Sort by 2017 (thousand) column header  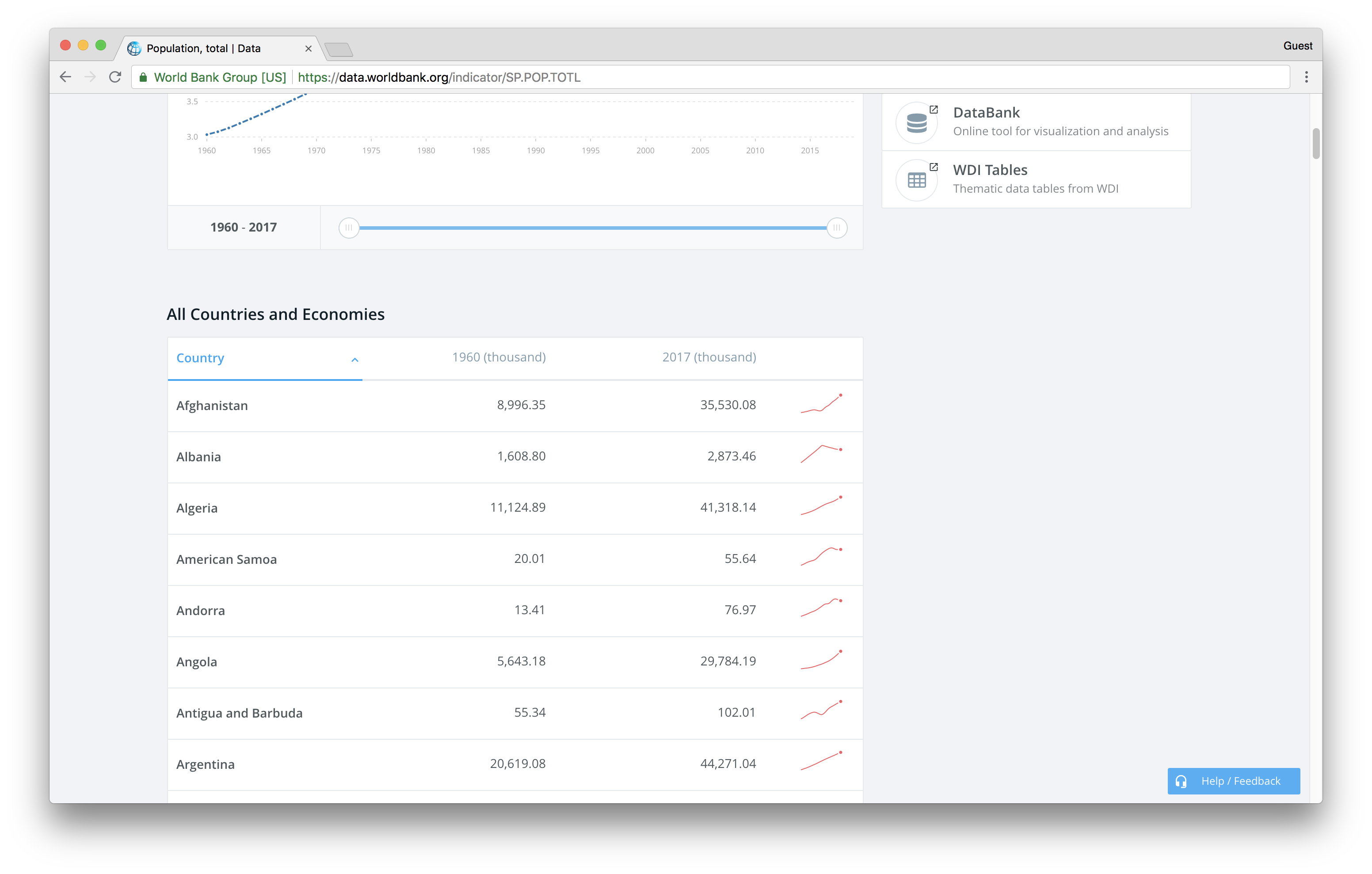(709, 357)
